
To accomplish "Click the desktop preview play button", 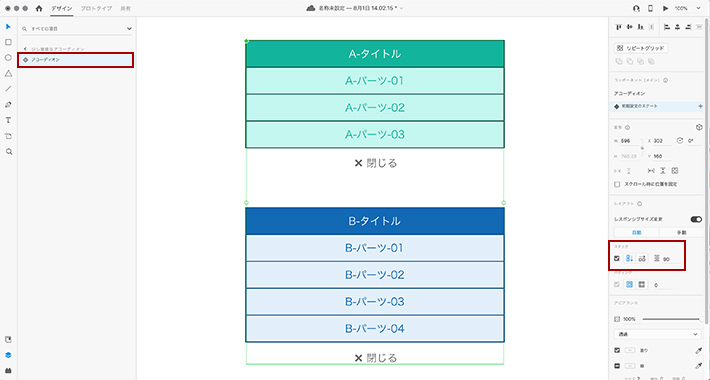I will point(665,8).
